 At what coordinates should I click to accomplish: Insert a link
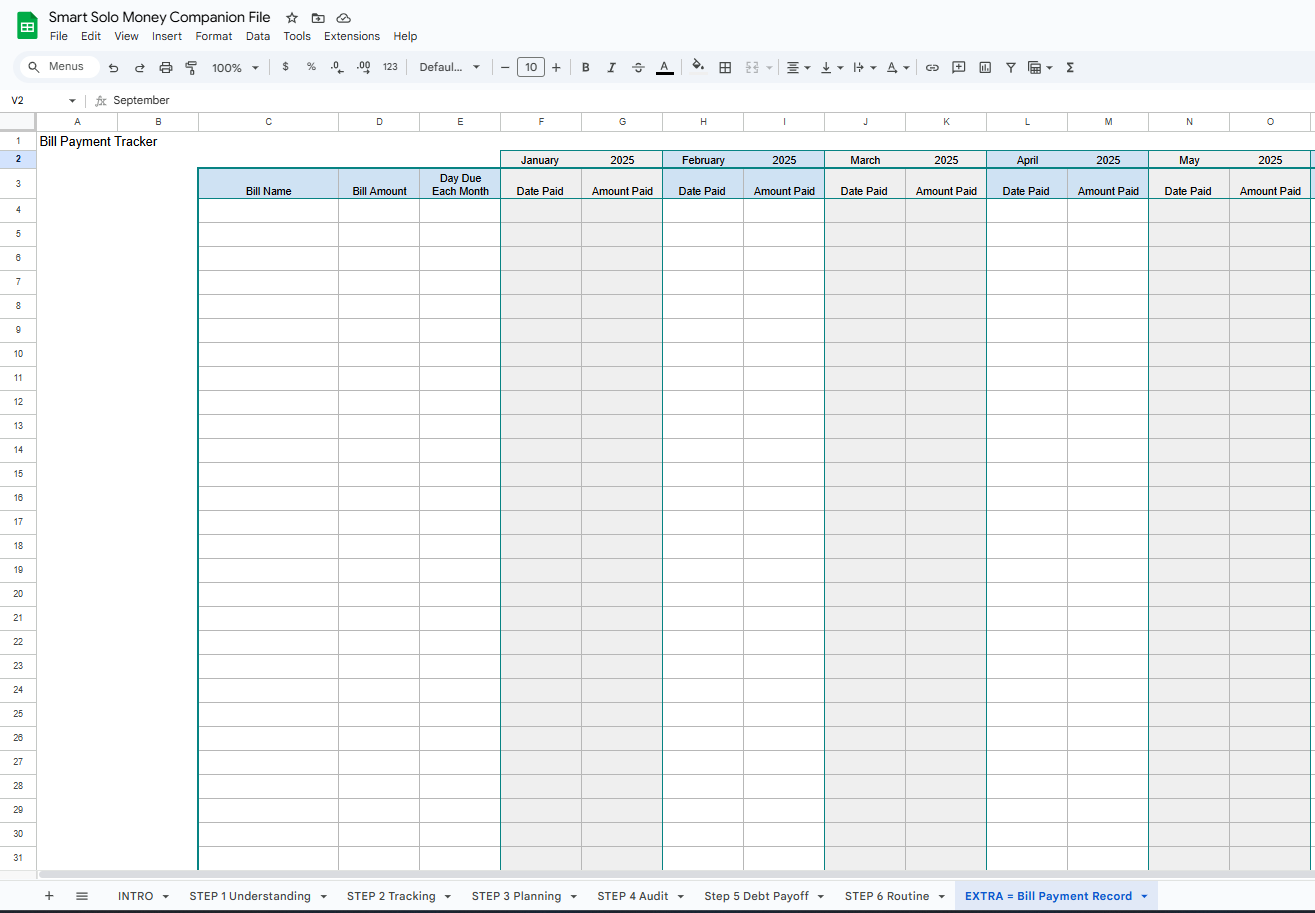[x=932, y=67]
